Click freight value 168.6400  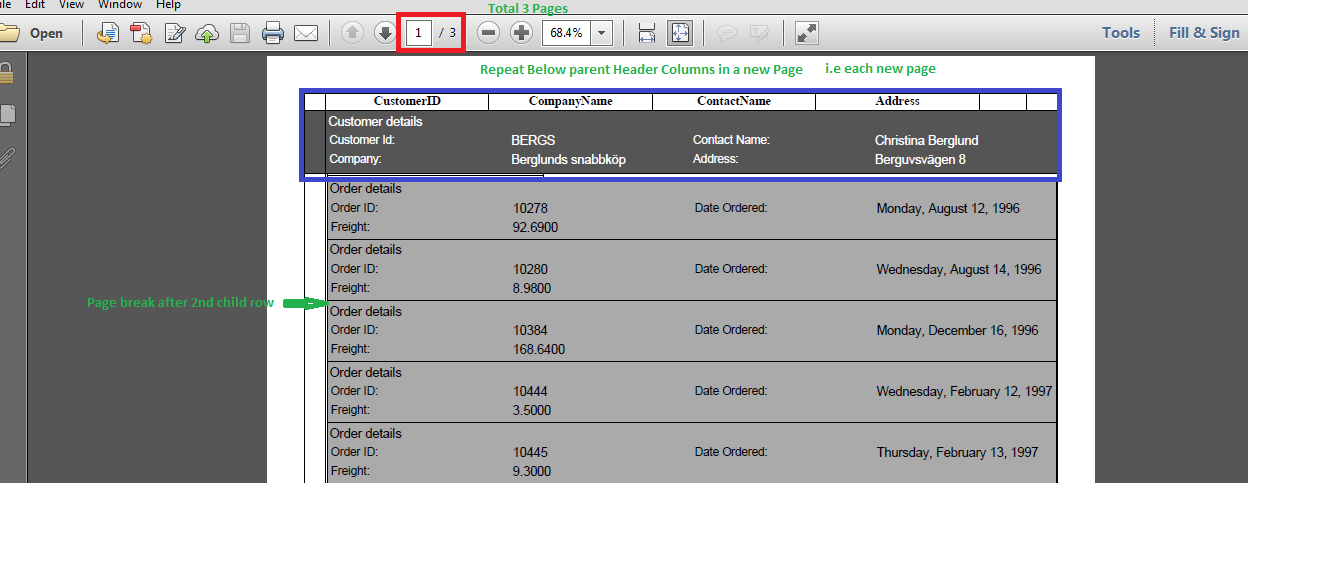tap(539, 350)
